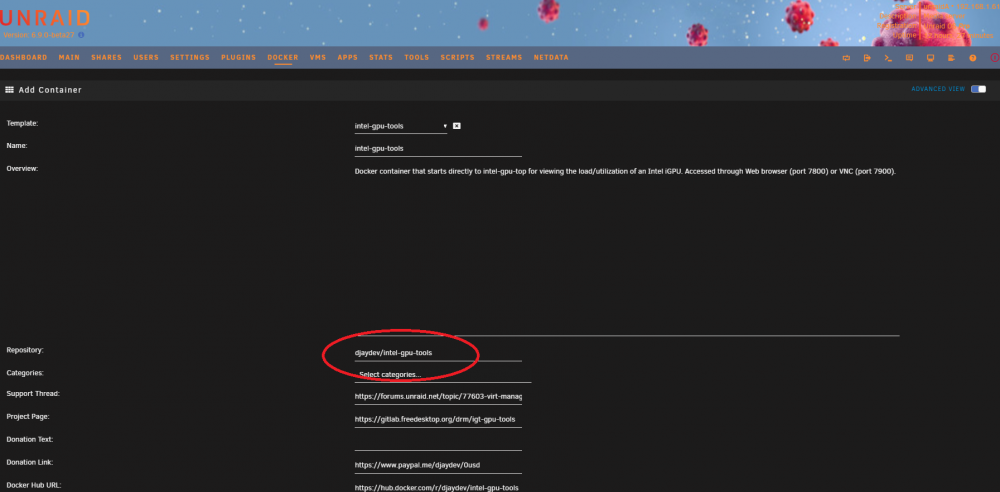Click the red alert circle icon
The width and height of the screenshot is (1000, 492).
point(994,58)
